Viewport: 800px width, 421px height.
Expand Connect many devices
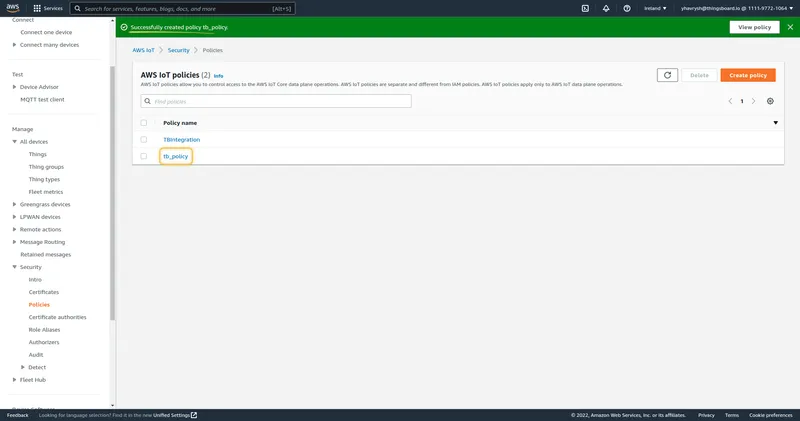(x=14, y=45)
